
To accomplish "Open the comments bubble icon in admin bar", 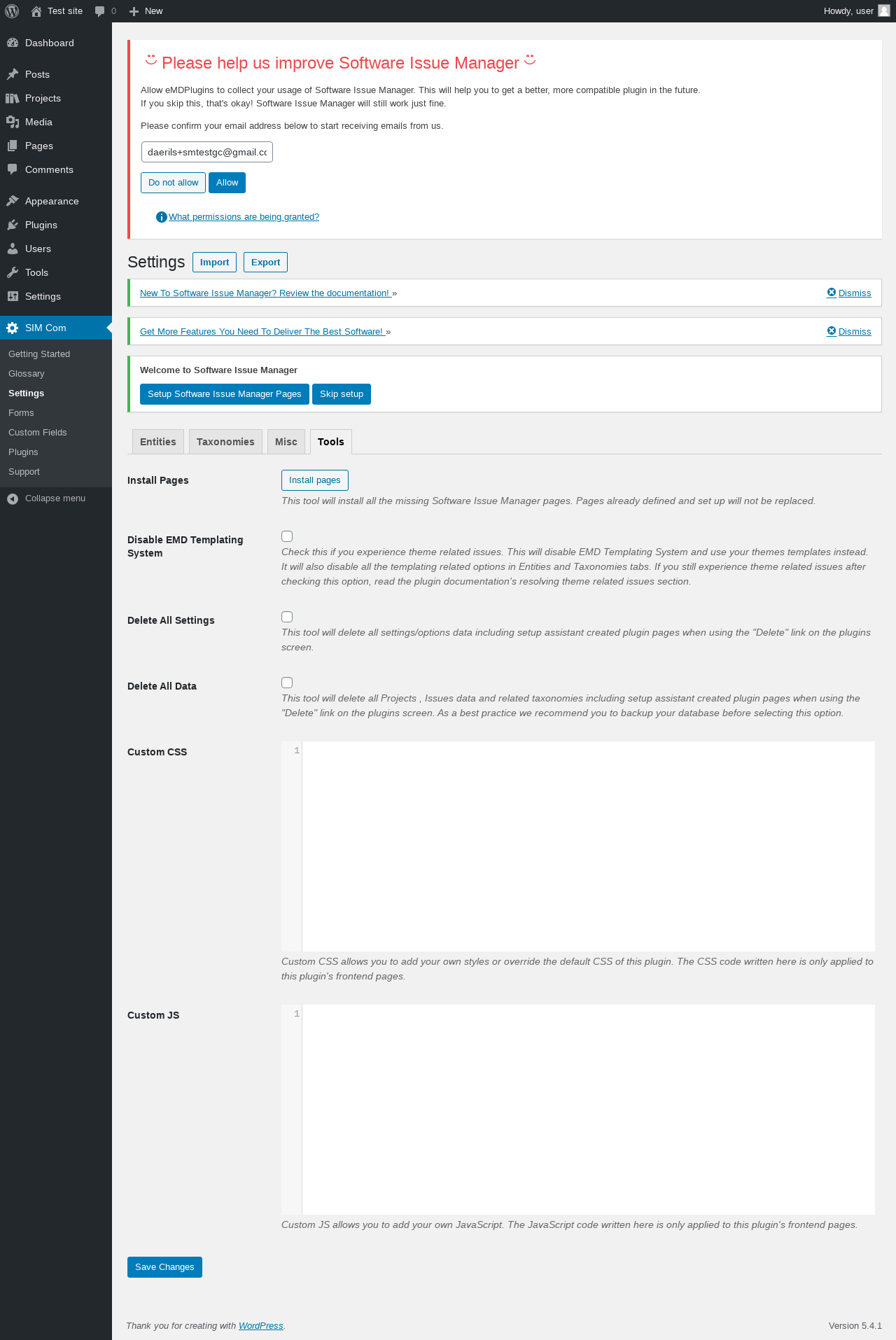I will [x=99, y=11].
